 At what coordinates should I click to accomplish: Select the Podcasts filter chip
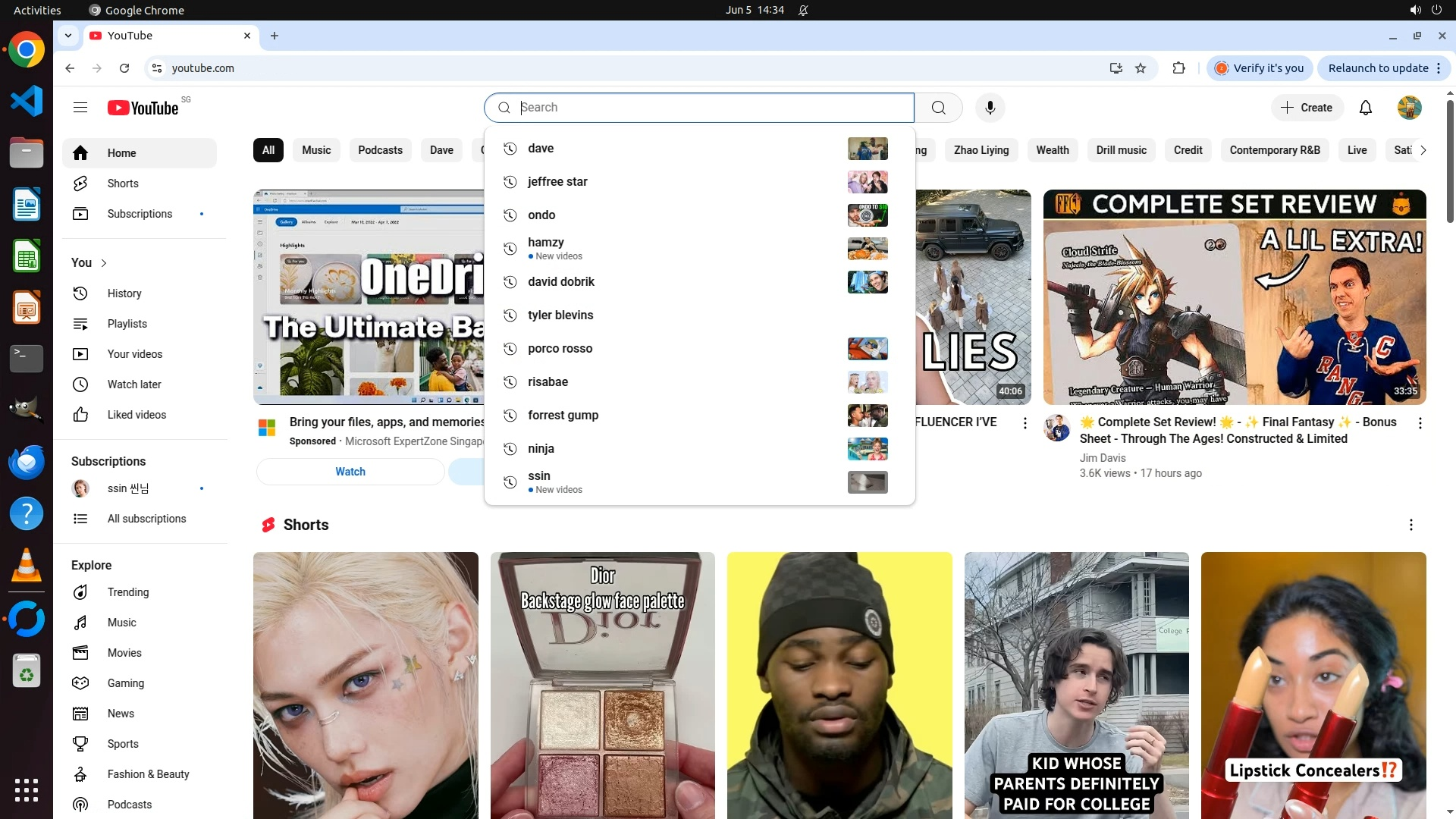click(380, 150)
